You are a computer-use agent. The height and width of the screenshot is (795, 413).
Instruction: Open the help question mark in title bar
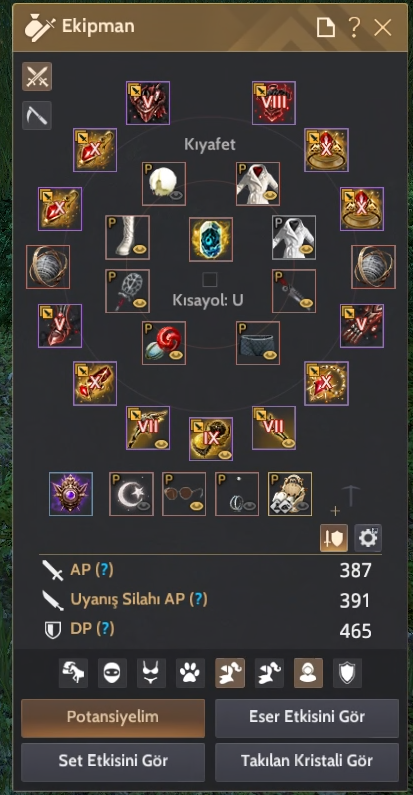355,27
